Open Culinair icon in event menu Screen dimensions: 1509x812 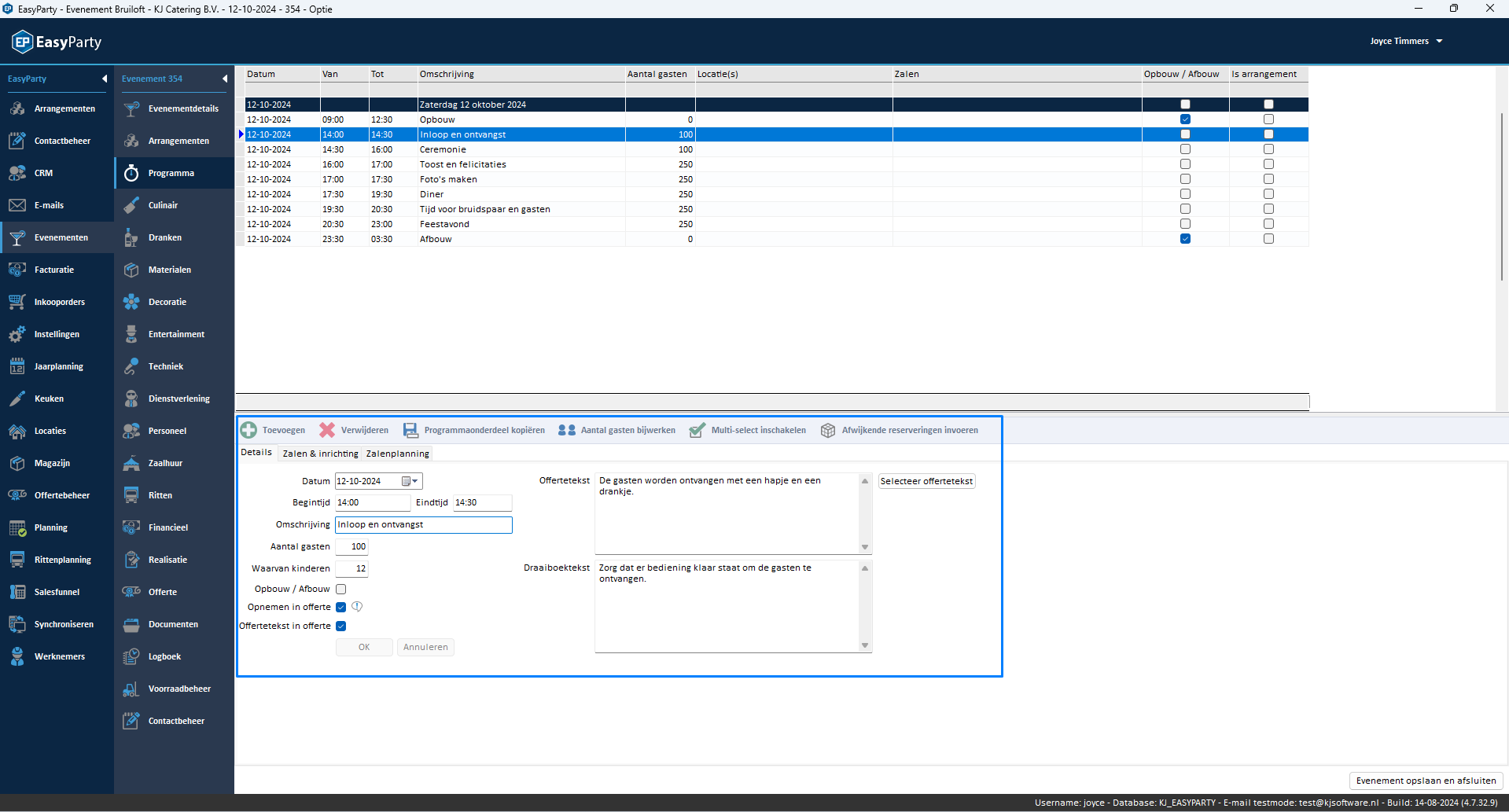pyautogui.click(x=131, y=205)
